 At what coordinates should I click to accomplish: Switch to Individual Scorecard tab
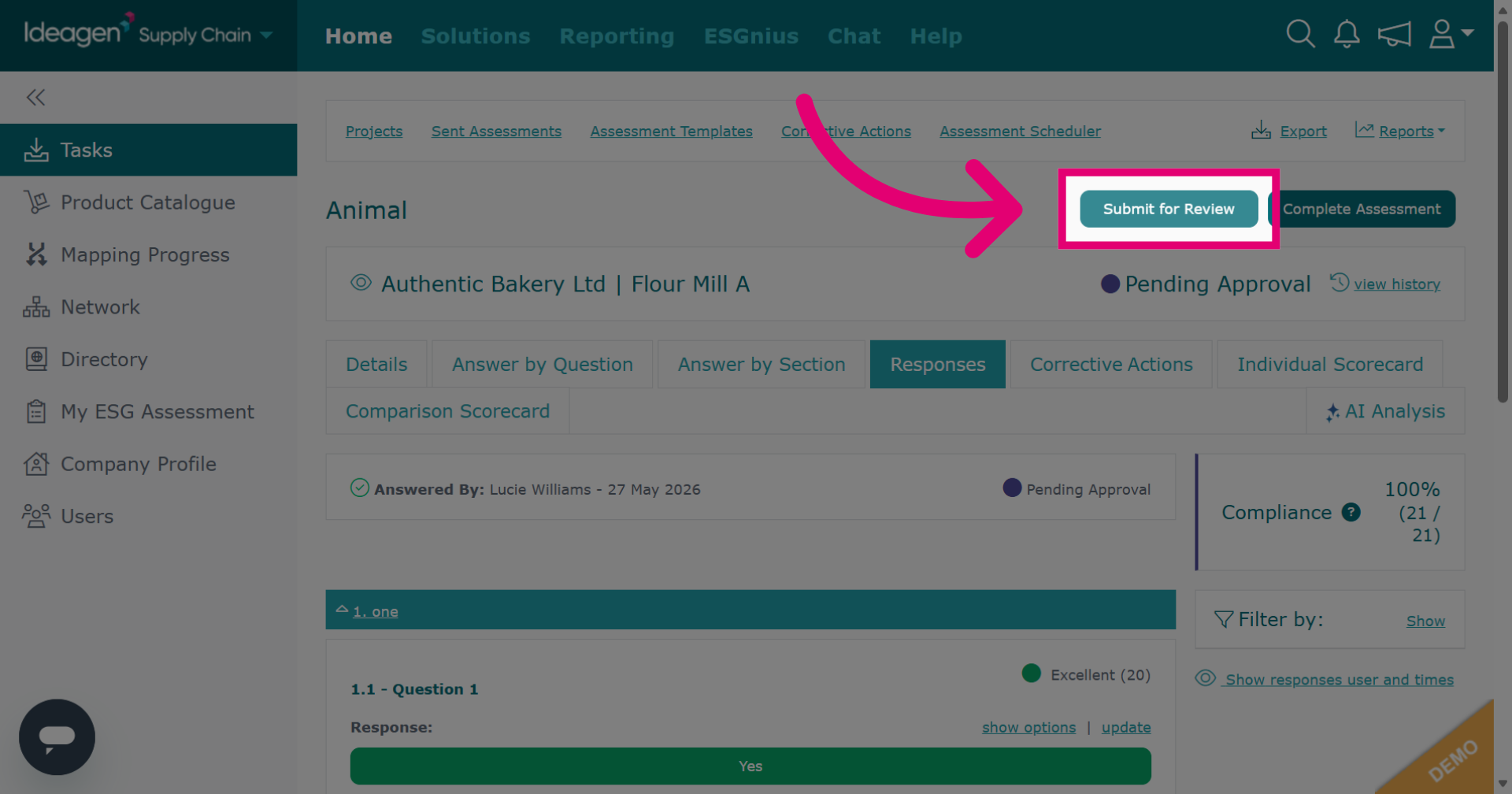1329,365
